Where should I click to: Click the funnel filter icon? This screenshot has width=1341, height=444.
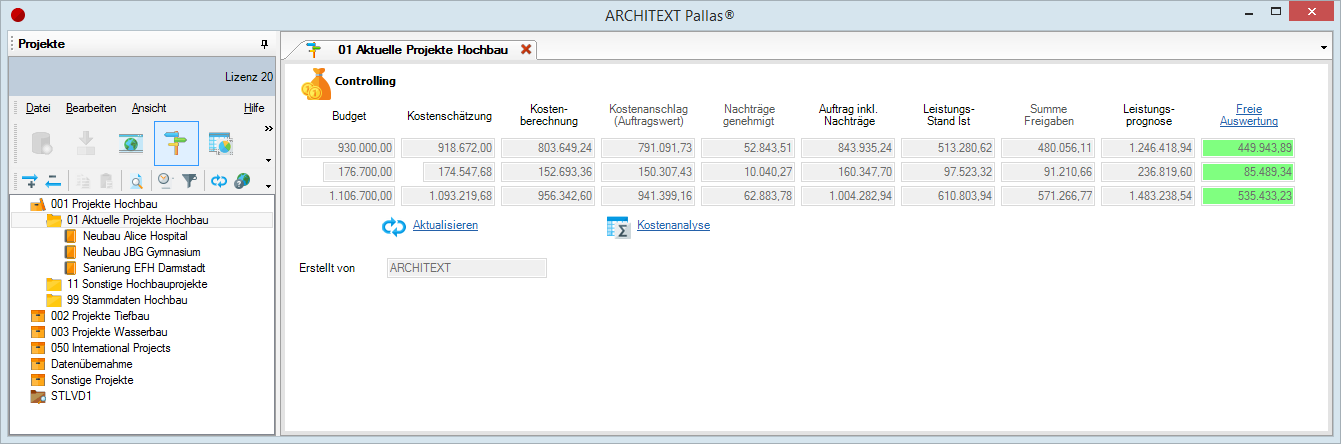[x=189, y=181]
